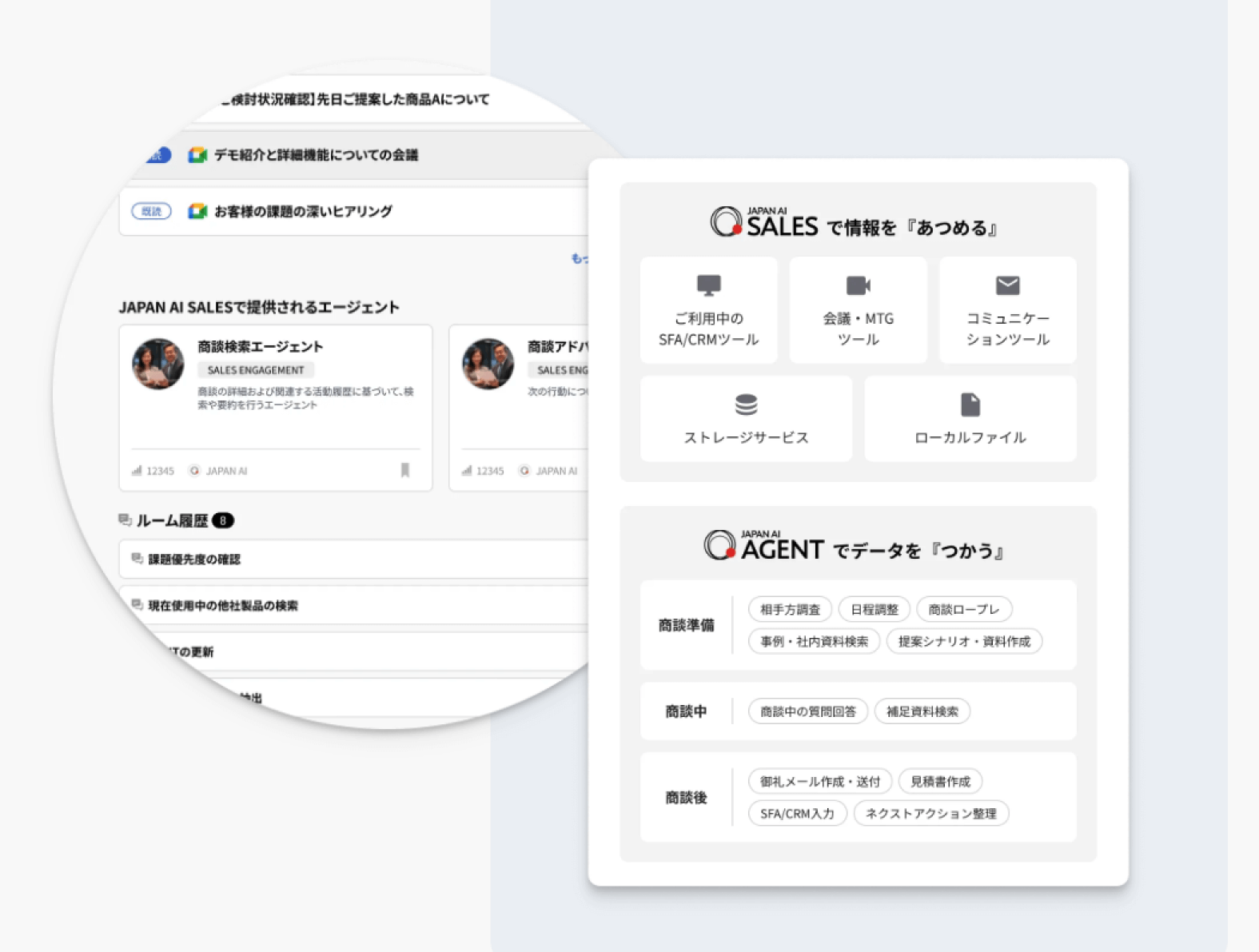Open the 会議・MTGツール card
Image resolution: width=1259 pixels, height=952 pixels.
(859, 310)
